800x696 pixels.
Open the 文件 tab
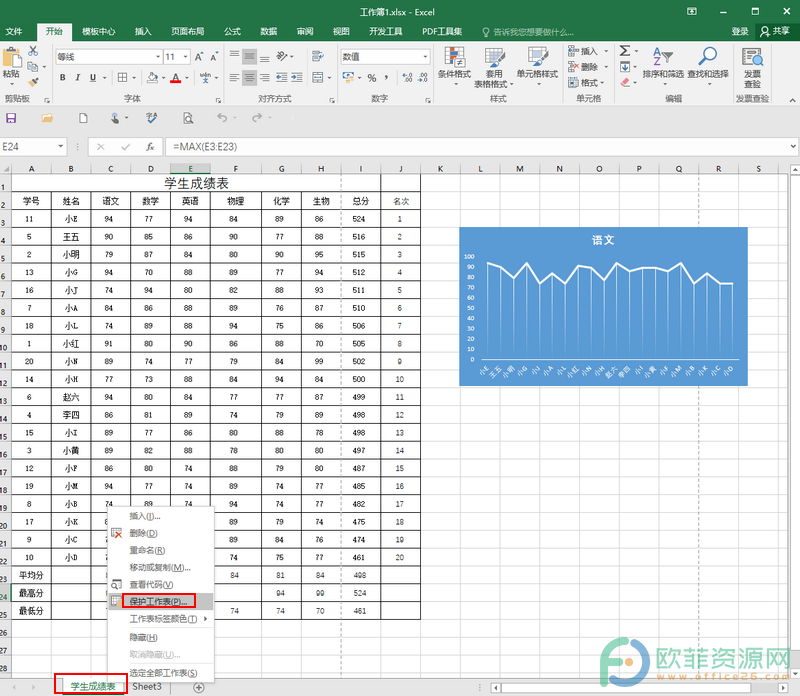coord(14,32)
